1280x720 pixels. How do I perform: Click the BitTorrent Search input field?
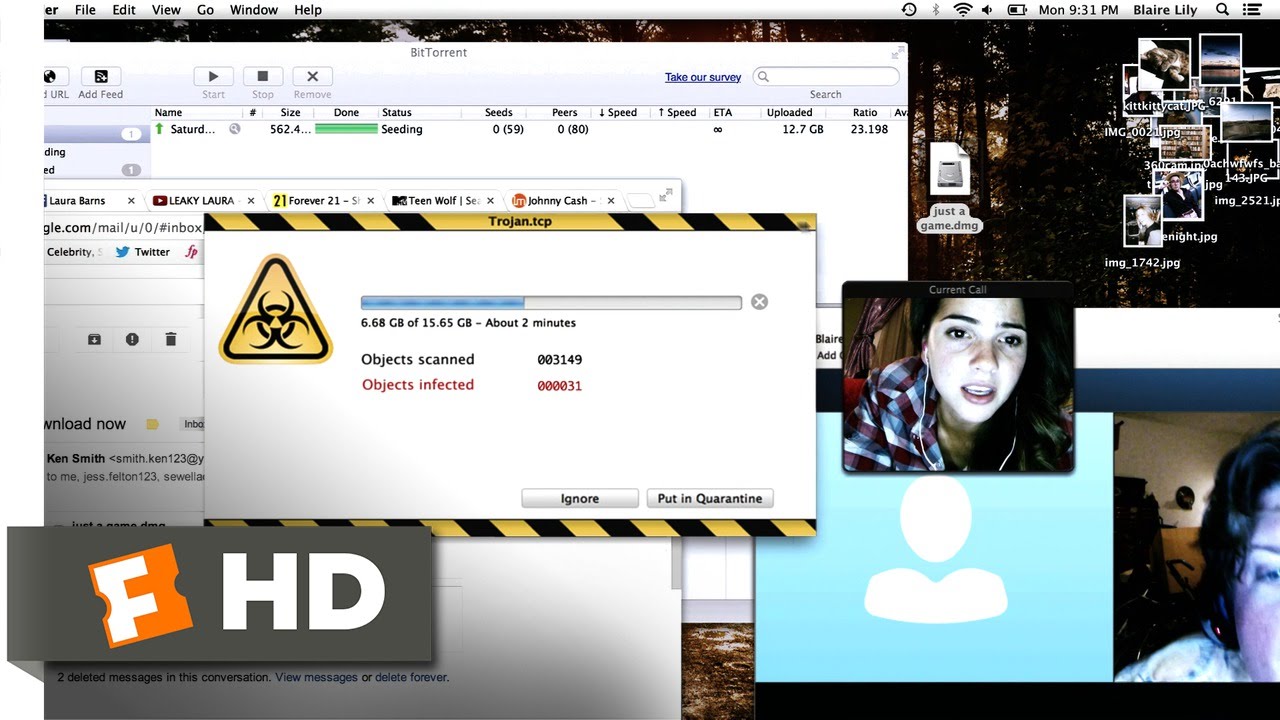826,77
